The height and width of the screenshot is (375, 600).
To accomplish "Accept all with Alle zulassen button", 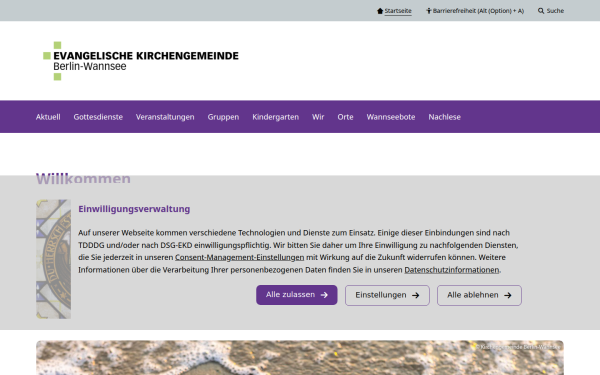I will 297,295.
